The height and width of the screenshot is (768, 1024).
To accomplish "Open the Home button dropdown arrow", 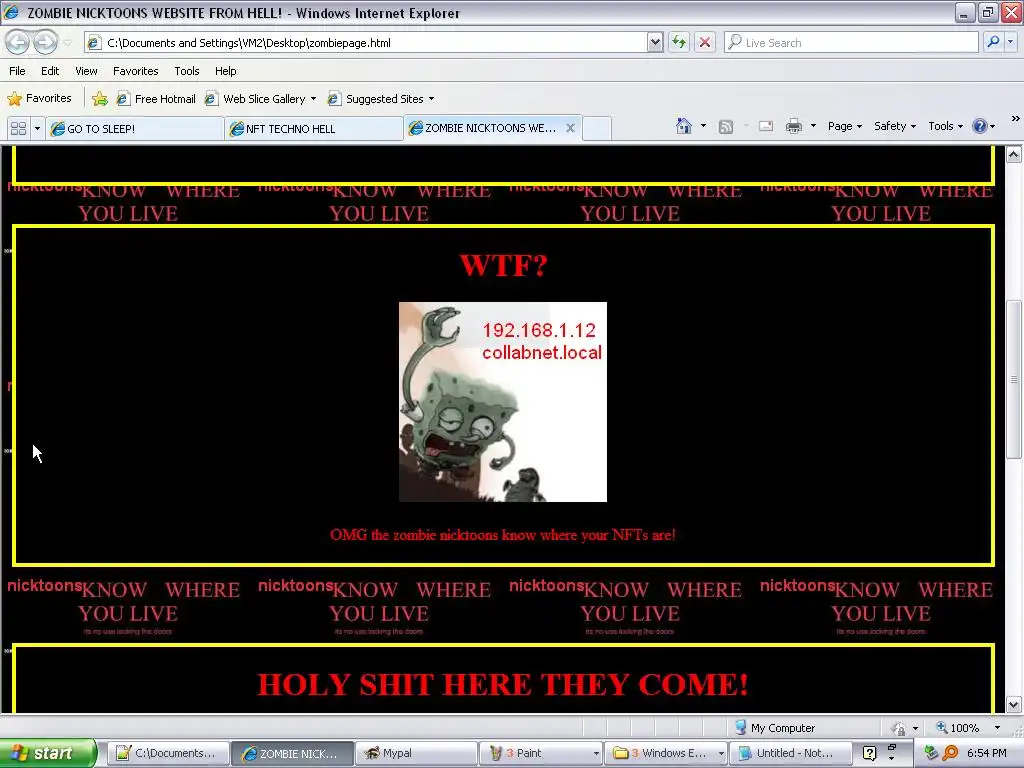I will point(703,125).
